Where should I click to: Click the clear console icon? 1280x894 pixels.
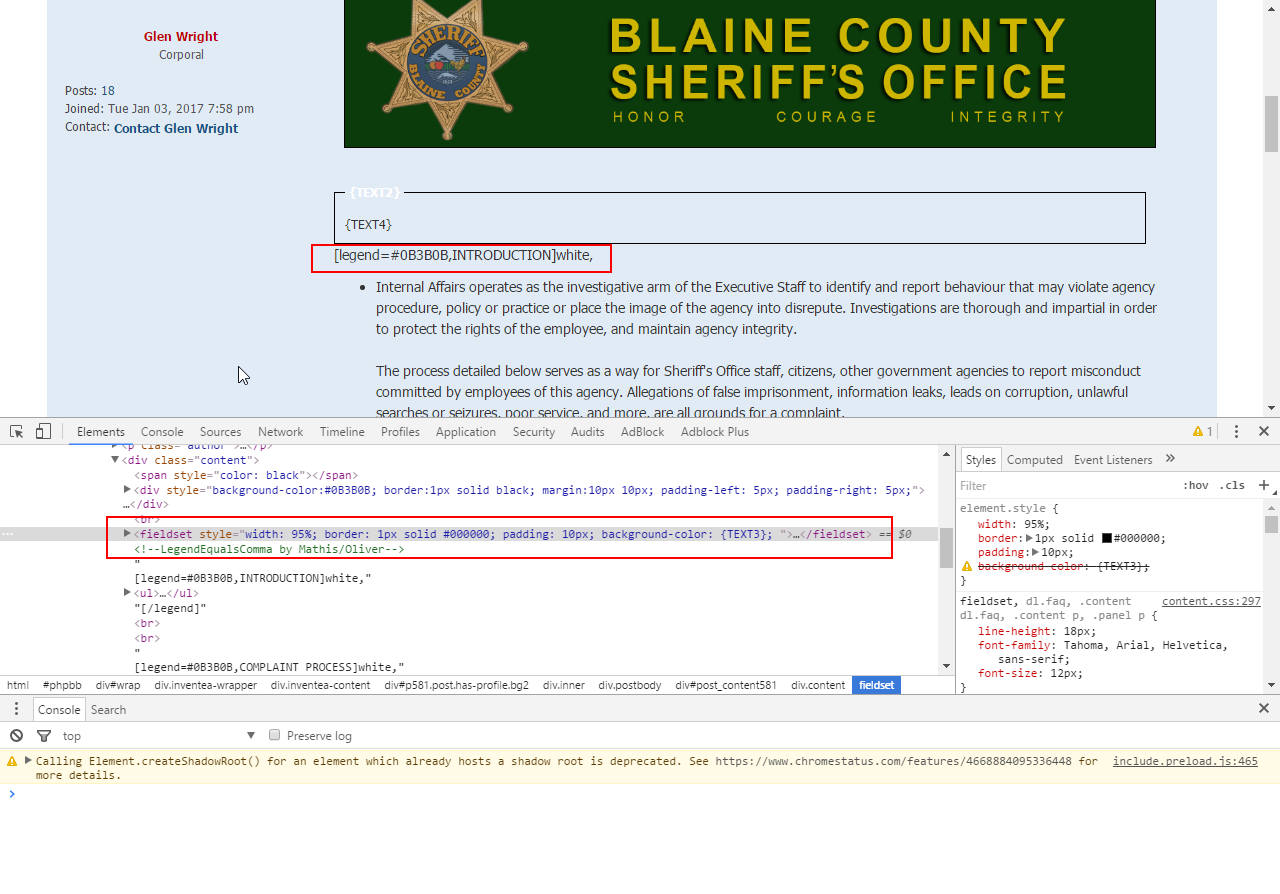14,735
